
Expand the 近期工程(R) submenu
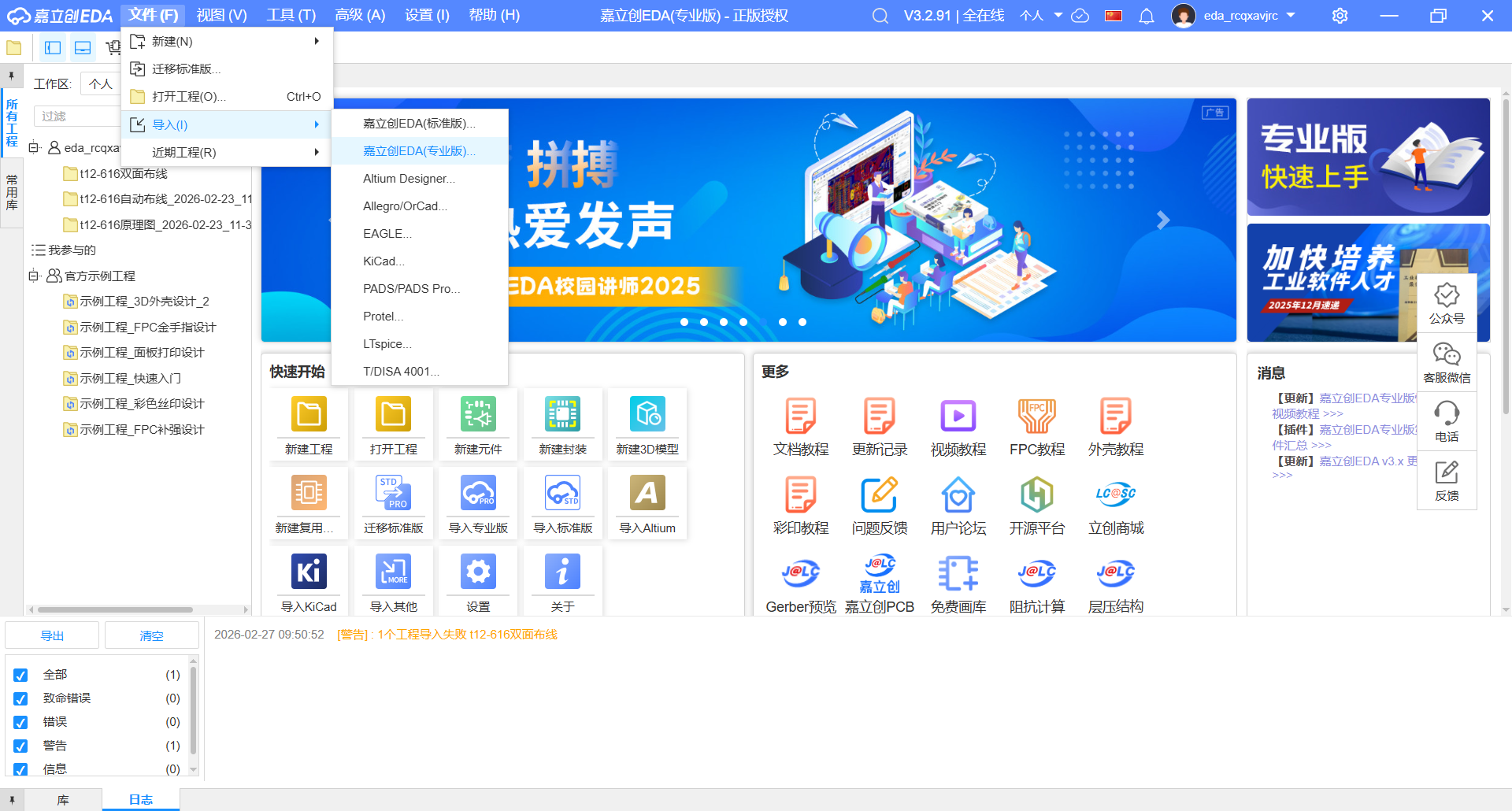[227, 152]
